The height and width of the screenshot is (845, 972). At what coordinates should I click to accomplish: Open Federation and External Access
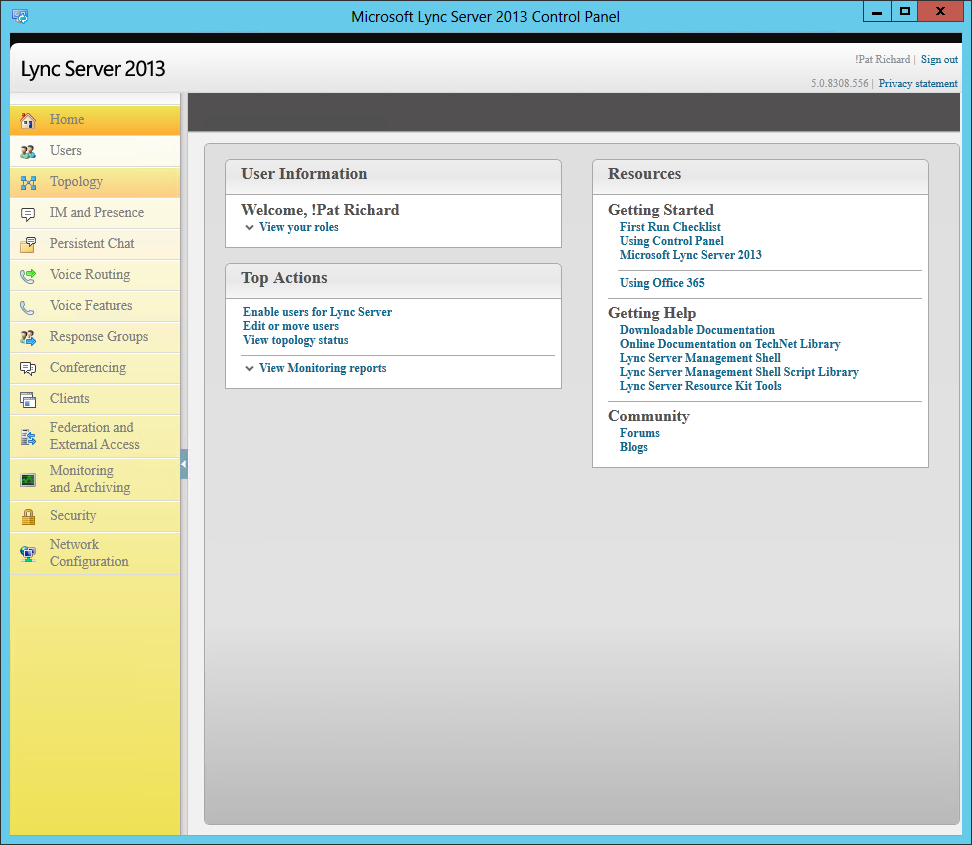95,436
